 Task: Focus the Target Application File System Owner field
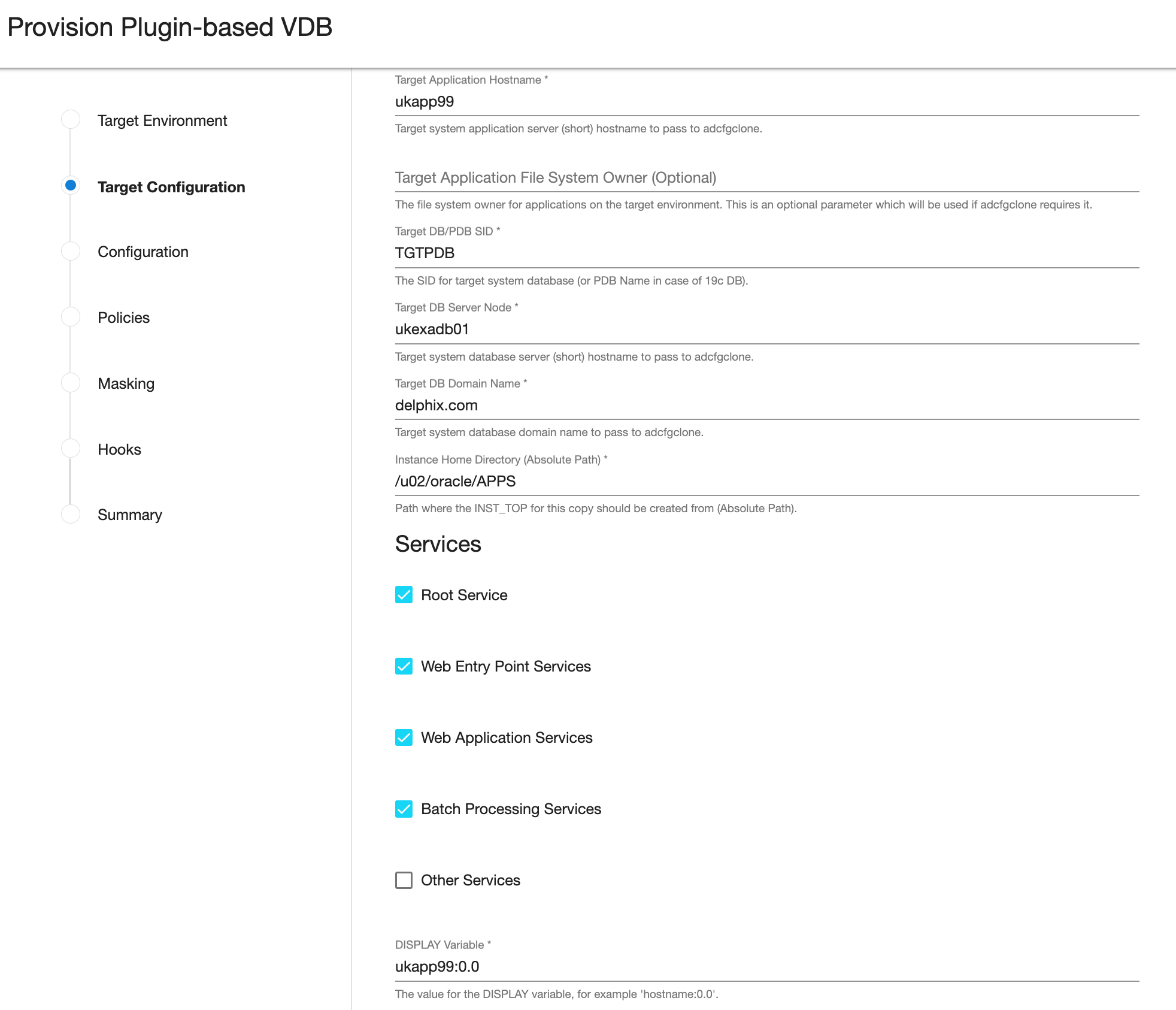point(766,178)
